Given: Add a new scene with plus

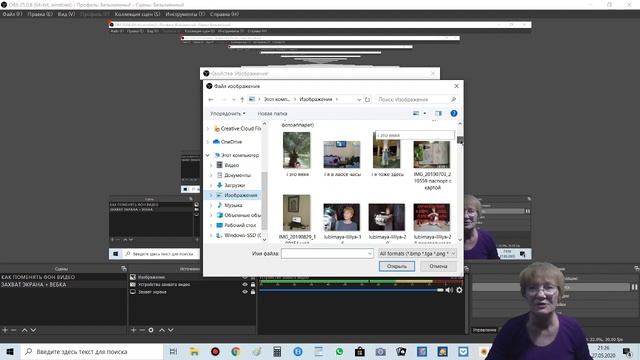Looking at the screenshot, I should (x=5, y=330).
